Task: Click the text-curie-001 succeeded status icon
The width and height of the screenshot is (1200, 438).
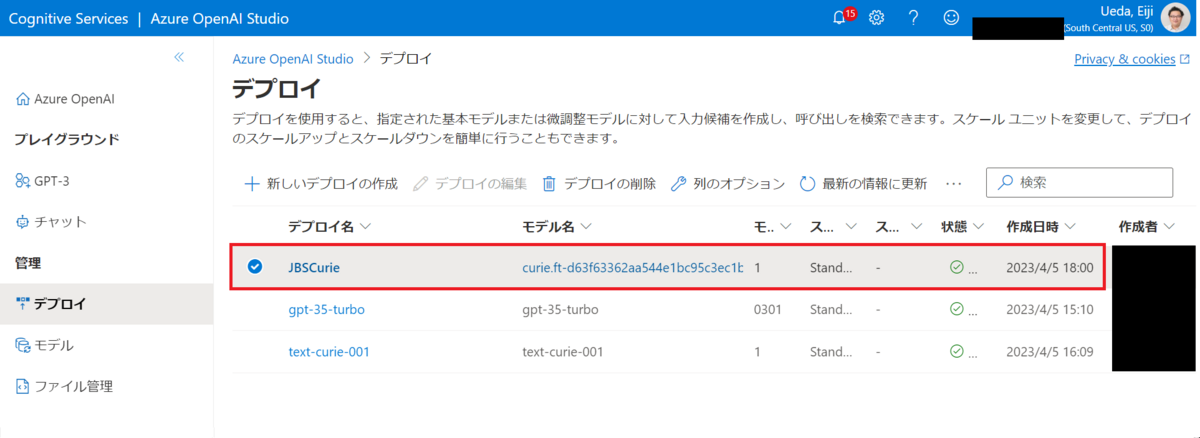Action: 957,352
